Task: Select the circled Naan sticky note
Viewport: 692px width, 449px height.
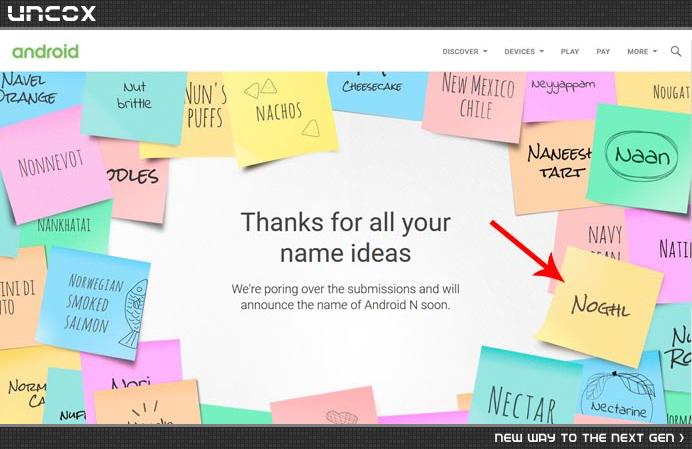Action: [641, 158]
